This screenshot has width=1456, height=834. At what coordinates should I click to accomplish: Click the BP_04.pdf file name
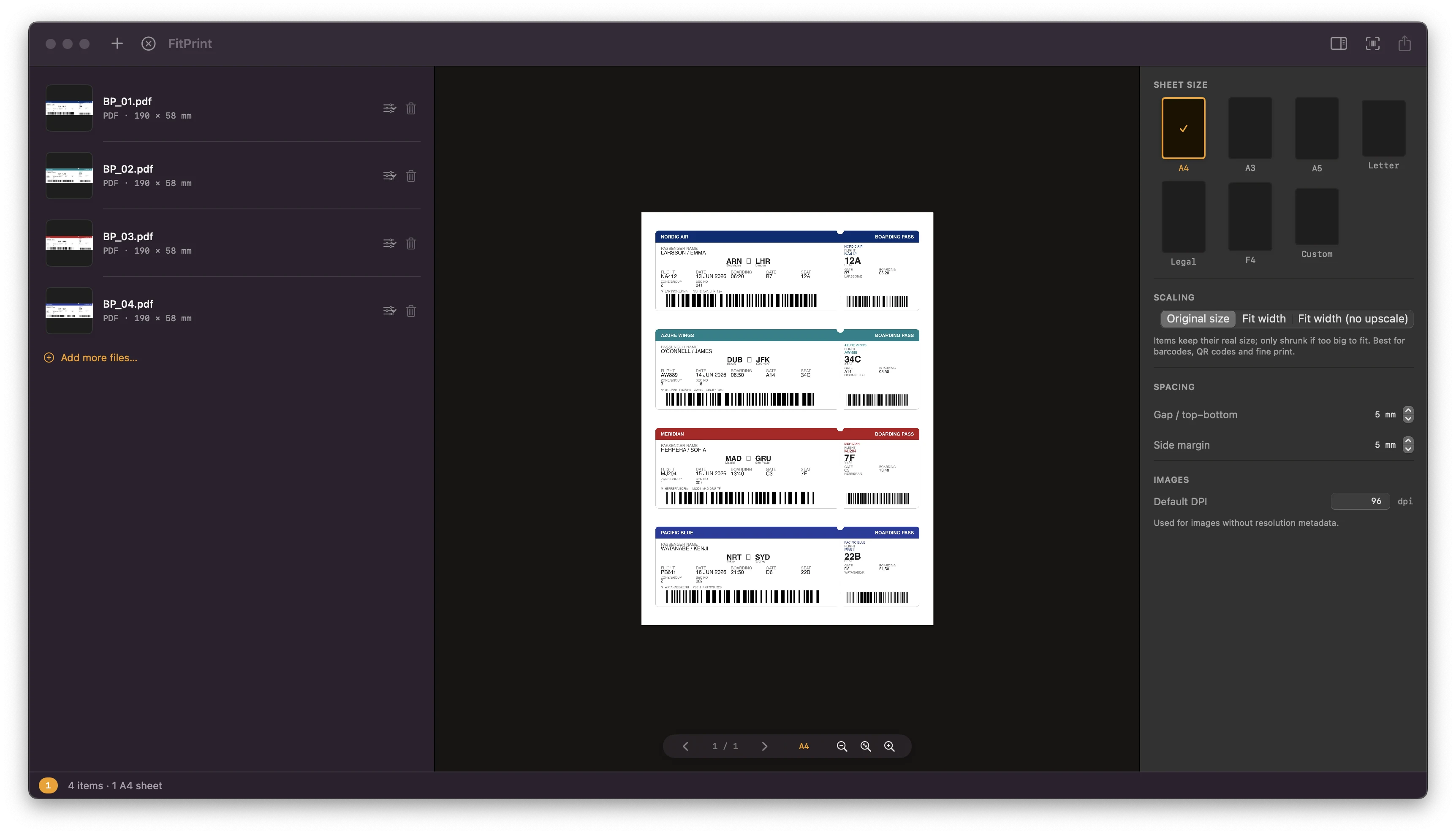pos(128,304)
